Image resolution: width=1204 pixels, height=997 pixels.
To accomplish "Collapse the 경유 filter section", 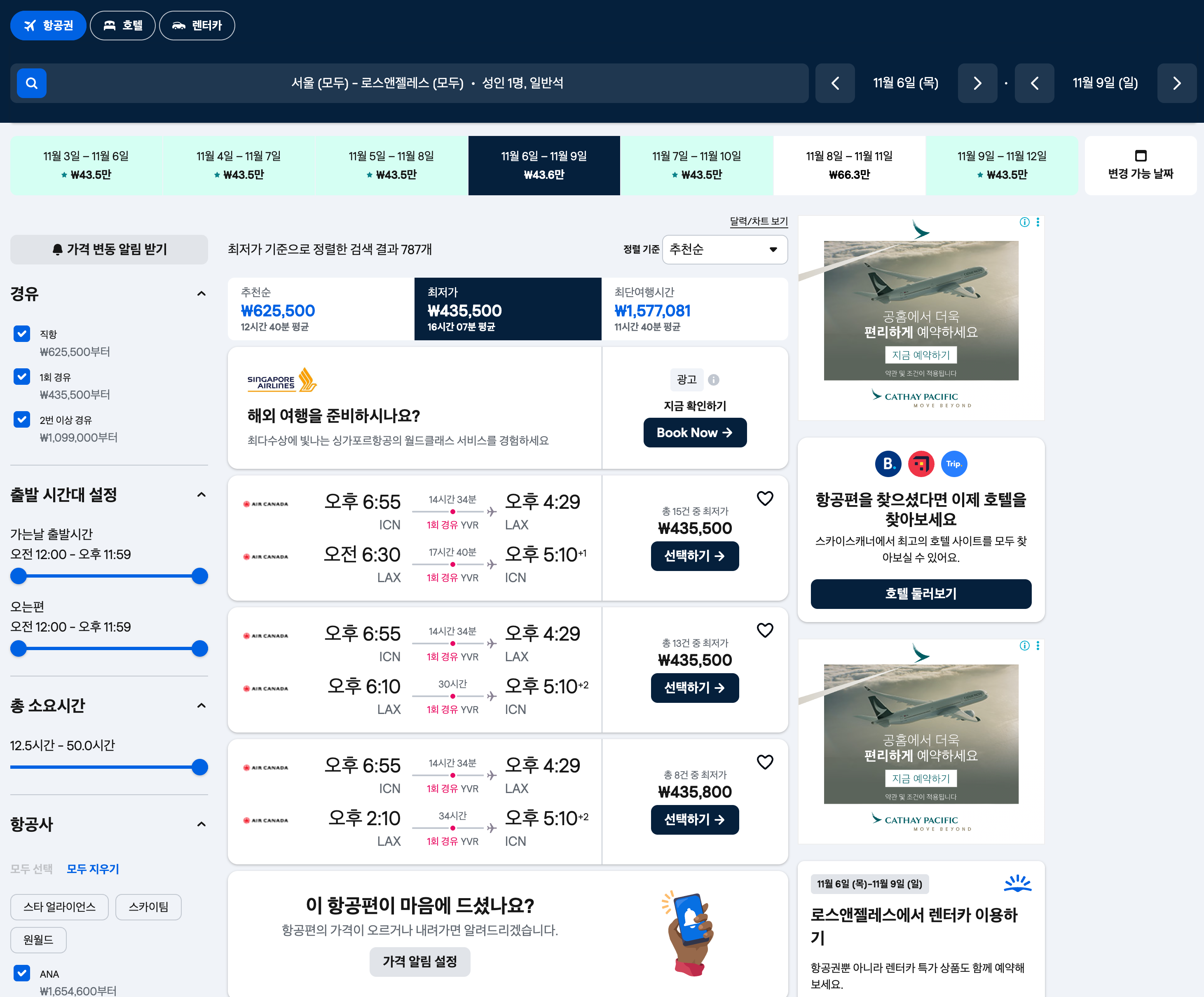I will (x=201, y=294).
